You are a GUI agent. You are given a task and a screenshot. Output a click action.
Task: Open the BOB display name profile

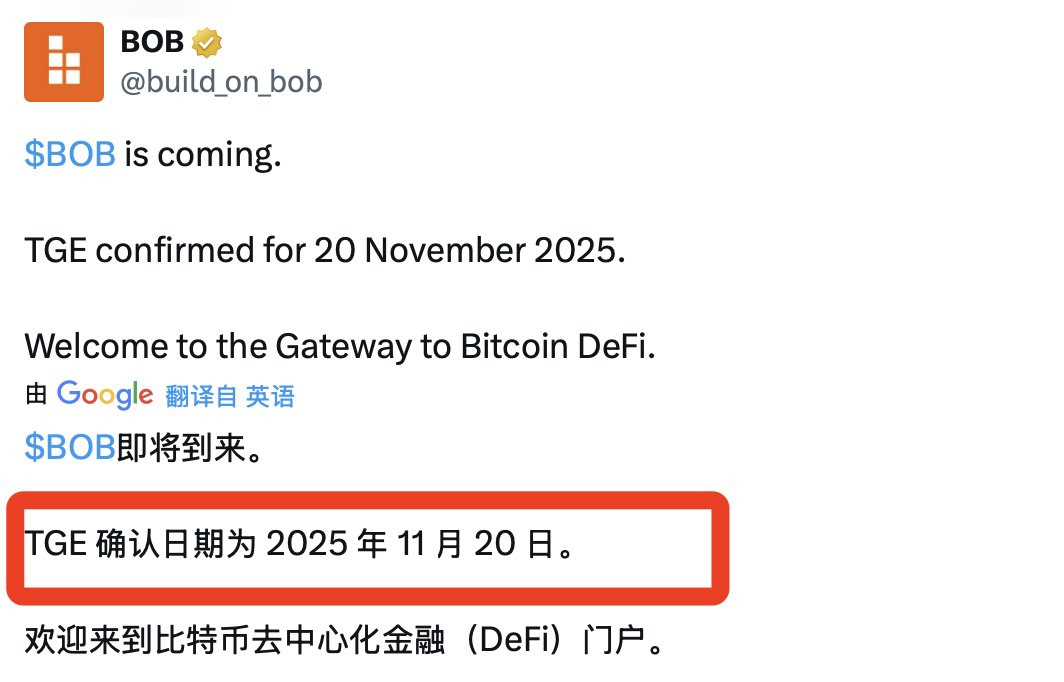click(151, 42)
